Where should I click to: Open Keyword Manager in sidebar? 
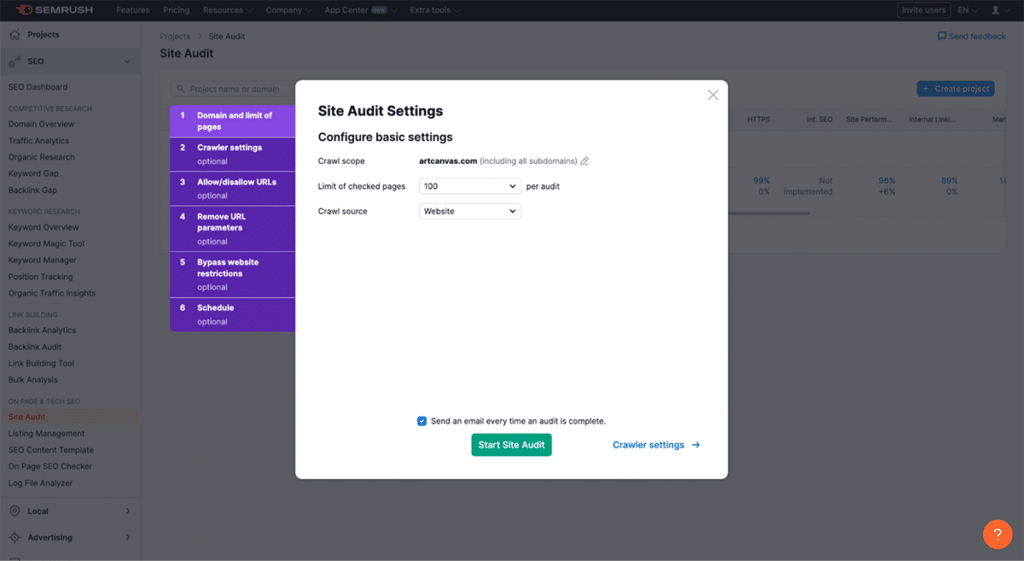[x=42, y=260]
